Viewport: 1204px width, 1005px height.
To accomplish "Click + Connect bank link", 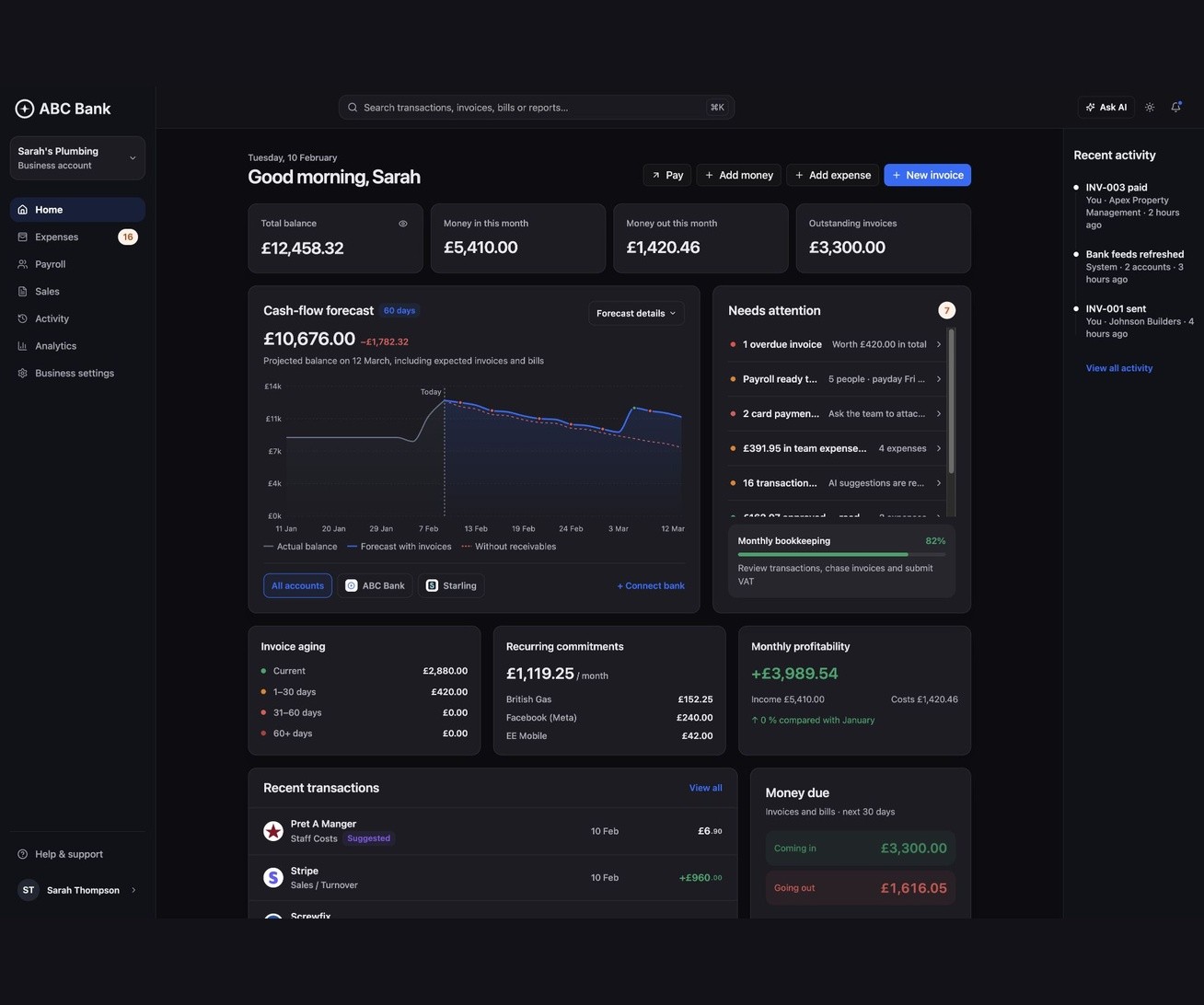I will coord(651,585).
